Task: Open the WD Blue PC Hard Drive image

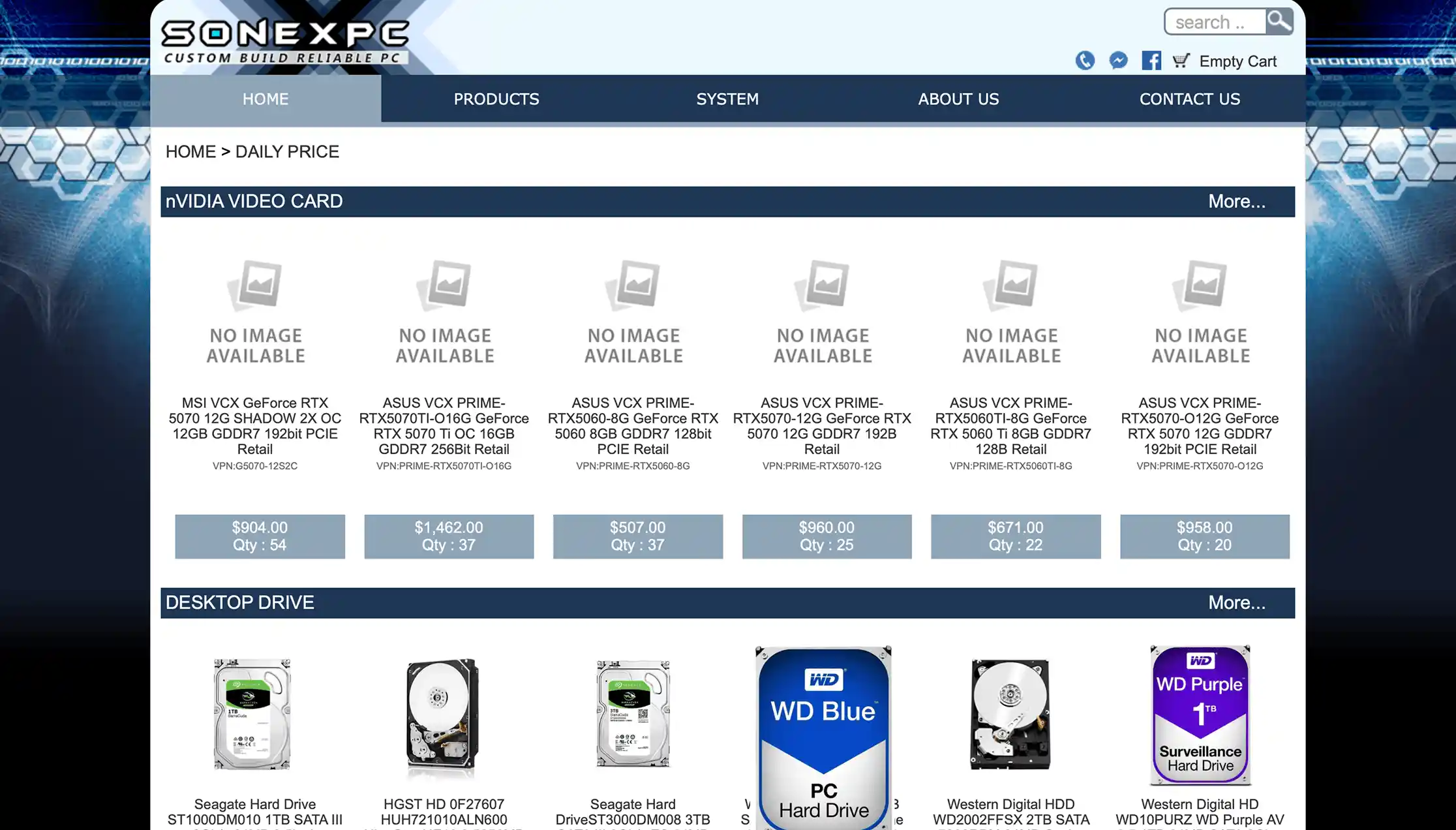Action: (823, 737)
